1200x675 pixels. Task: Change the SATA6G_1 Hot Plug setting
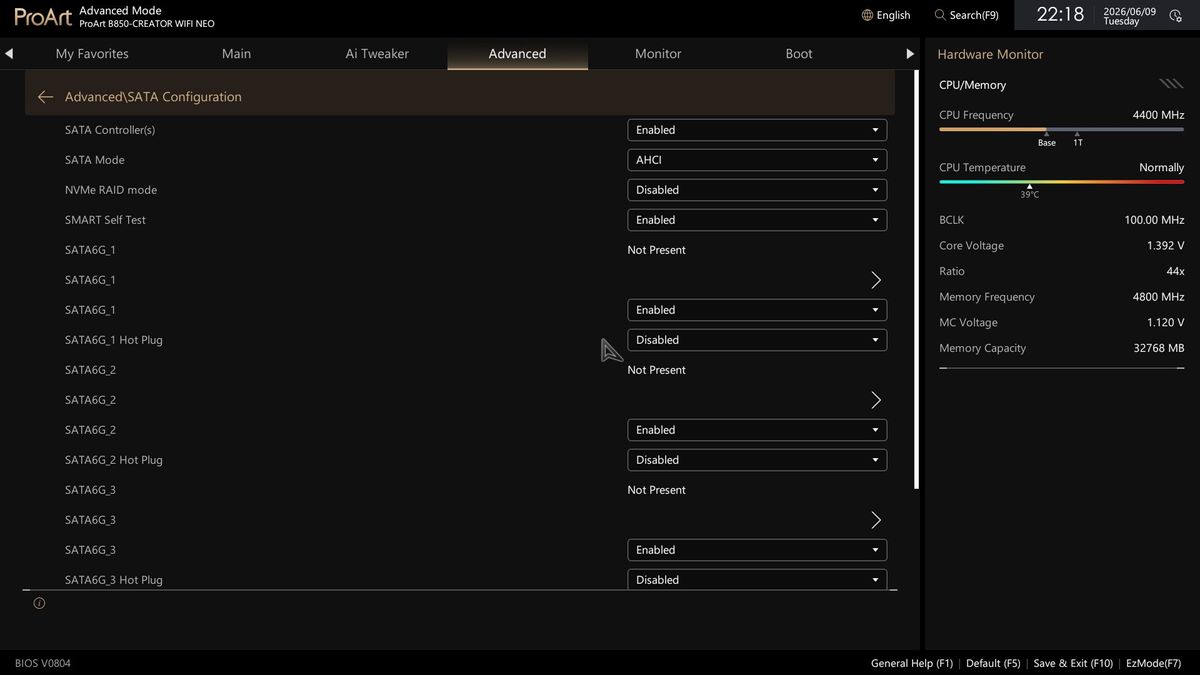(x=757, y=340)
